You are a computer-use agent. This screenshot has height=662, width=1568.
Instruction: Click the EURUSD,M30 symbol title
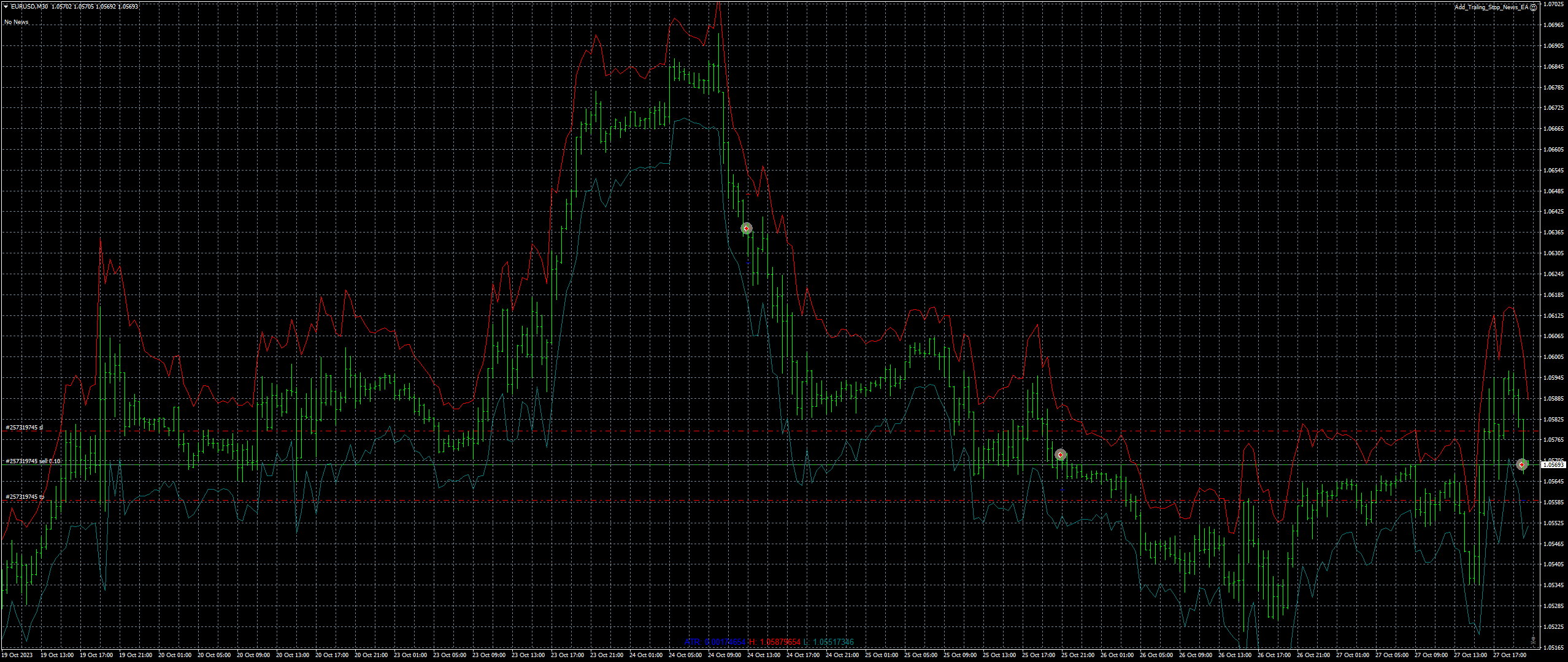point(29,7)
